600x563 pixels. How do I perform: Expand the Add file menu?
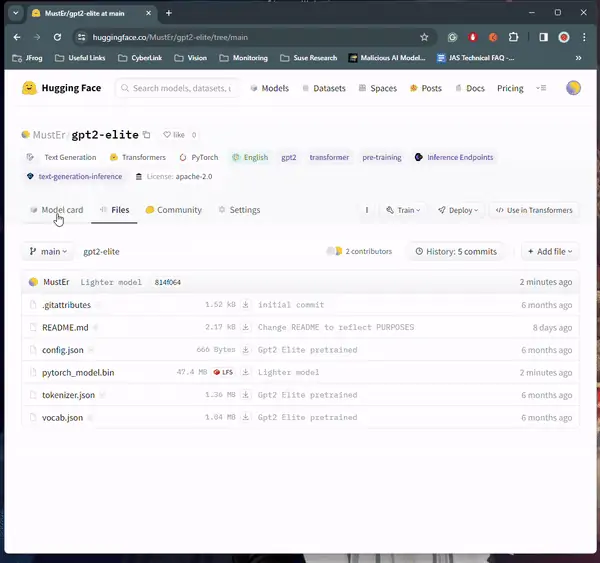pos(550,252)
